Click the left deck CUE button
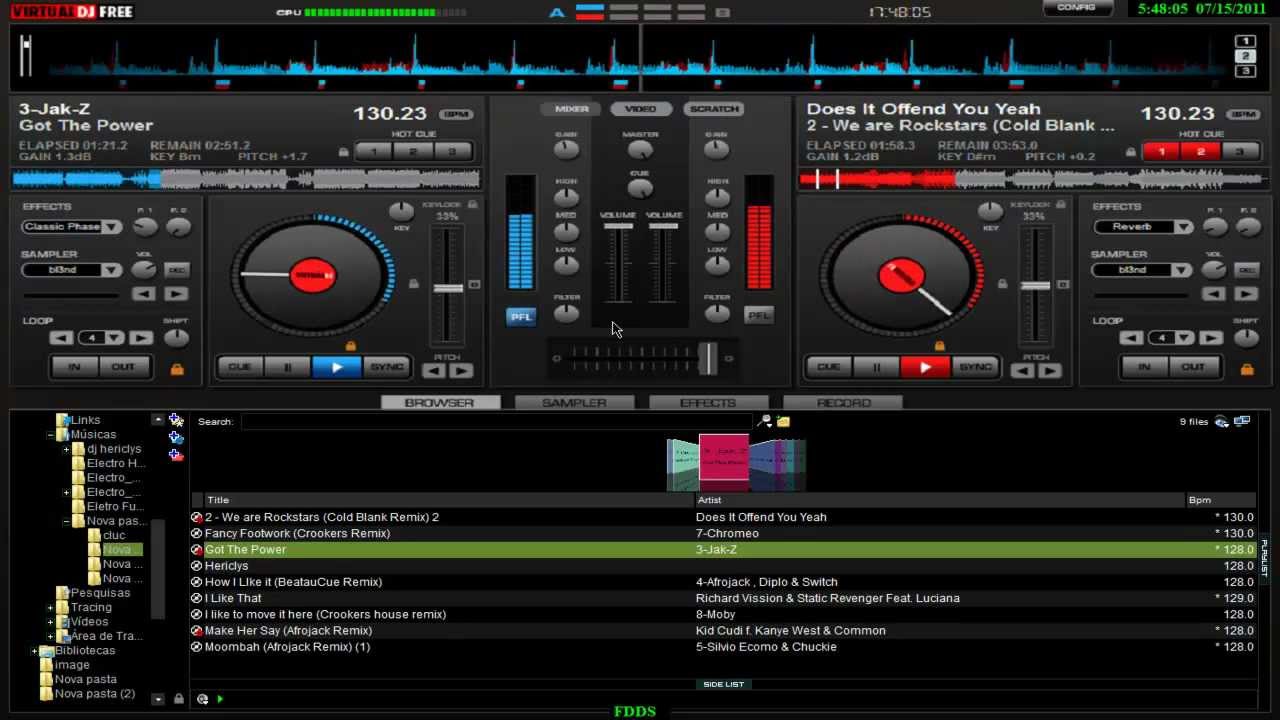The height and width of the screenshot is (720, 1280). point(240,367)
